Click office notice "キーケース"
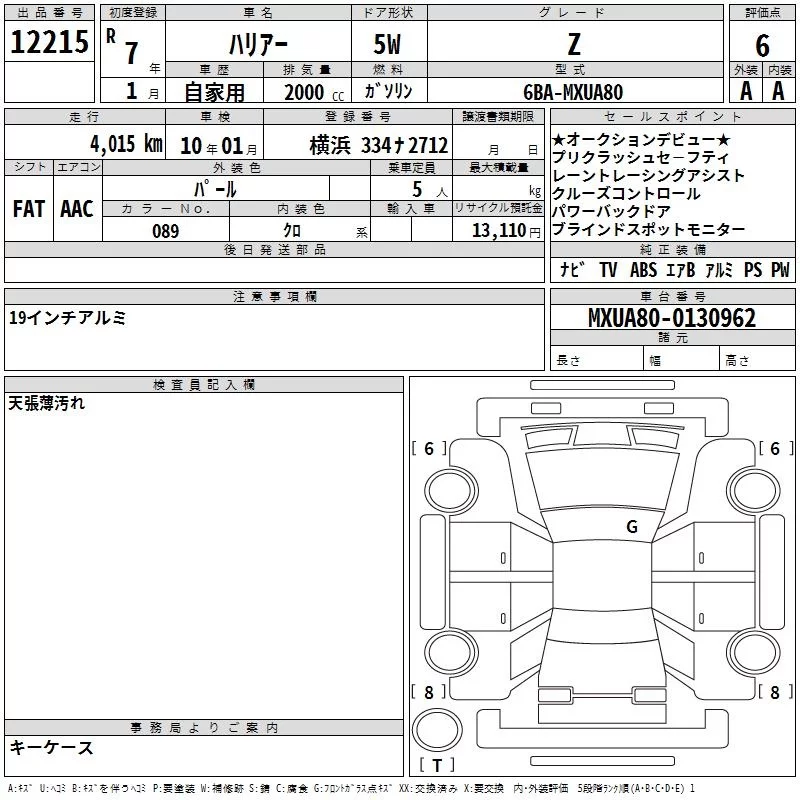800x800 pixels. [x=52, y=748]
